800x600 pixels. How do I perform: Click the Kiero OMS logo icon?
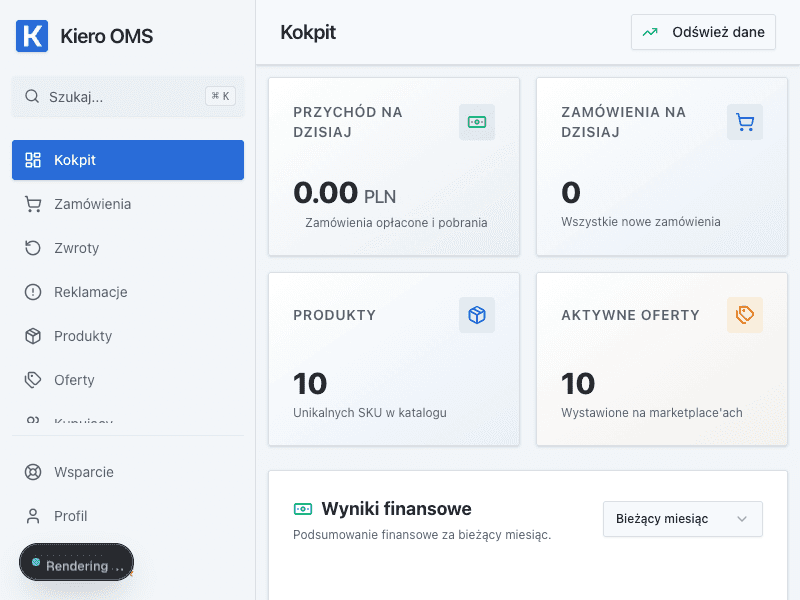coord(32,36)
